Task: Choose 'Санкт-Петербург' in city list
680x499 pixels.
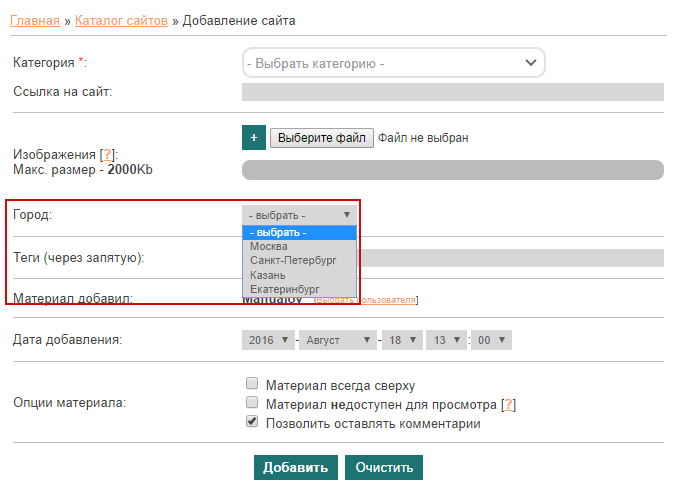Action: pyautogui.click(x=291, y=260)
